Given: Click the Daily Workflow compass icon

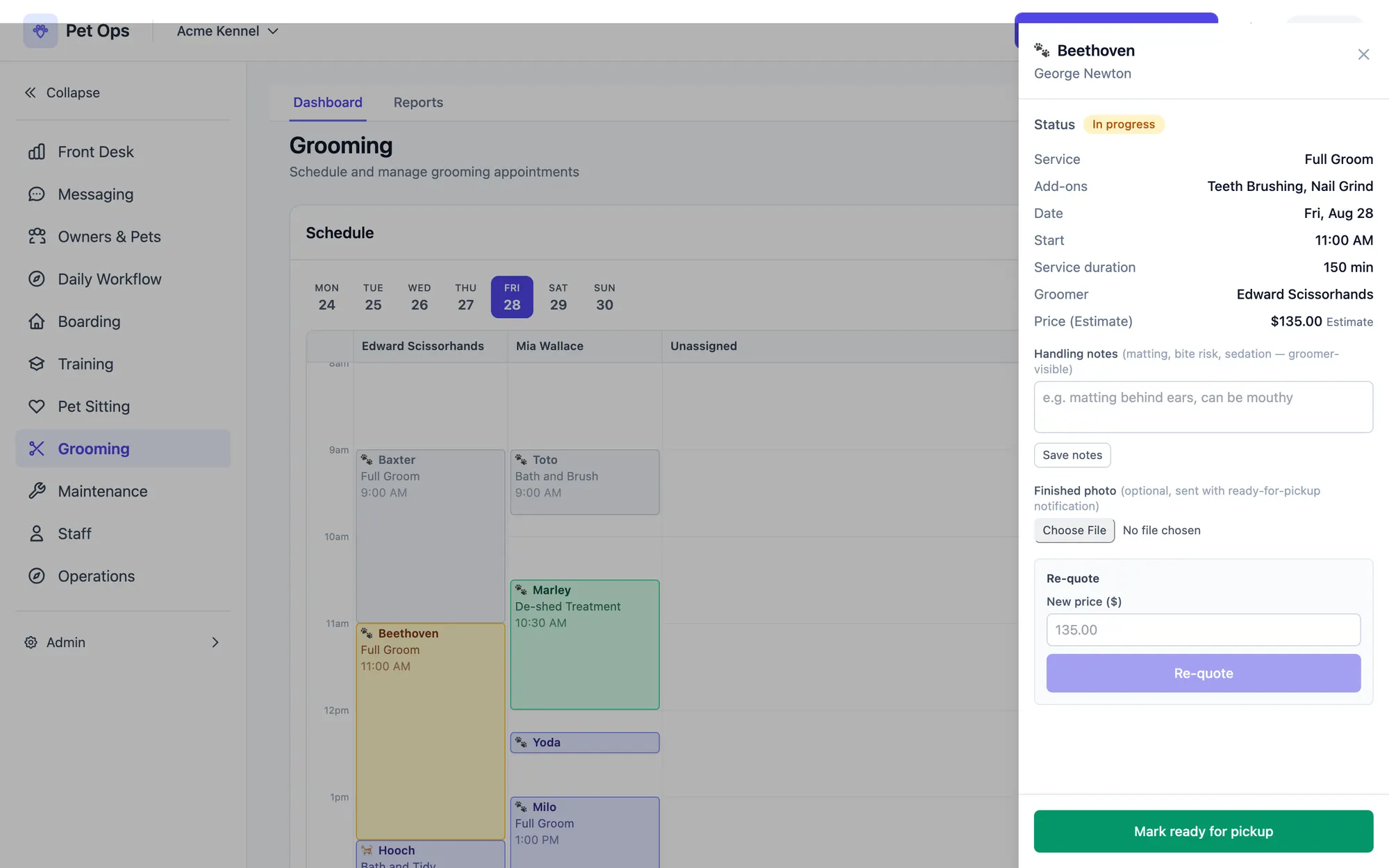Looking at the screenshot, I should [x=37, y=278].
